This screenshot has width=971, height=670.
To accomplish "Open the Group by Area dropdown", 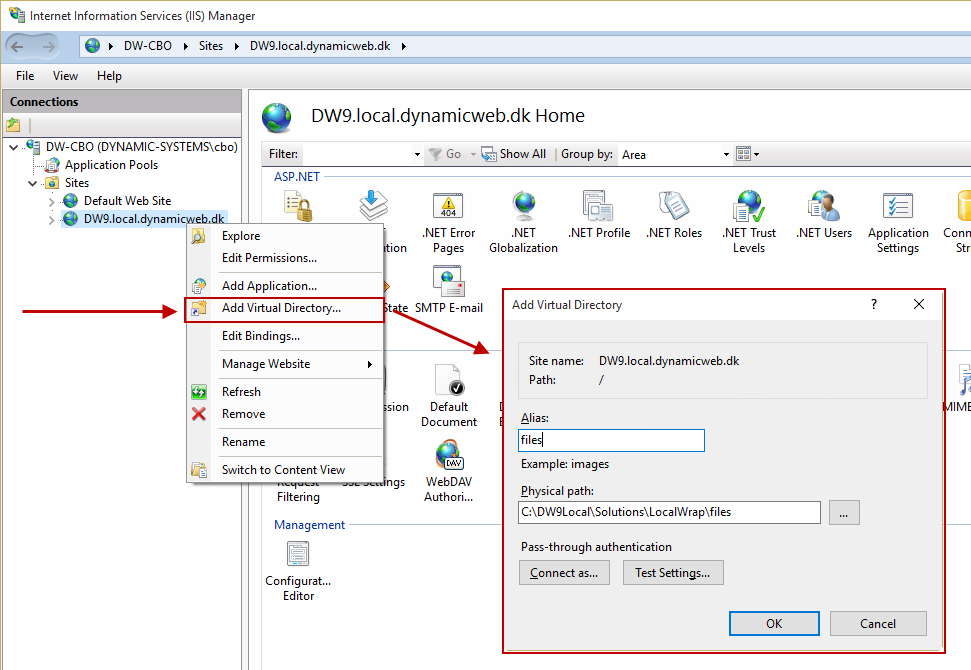I will [727, 155].
